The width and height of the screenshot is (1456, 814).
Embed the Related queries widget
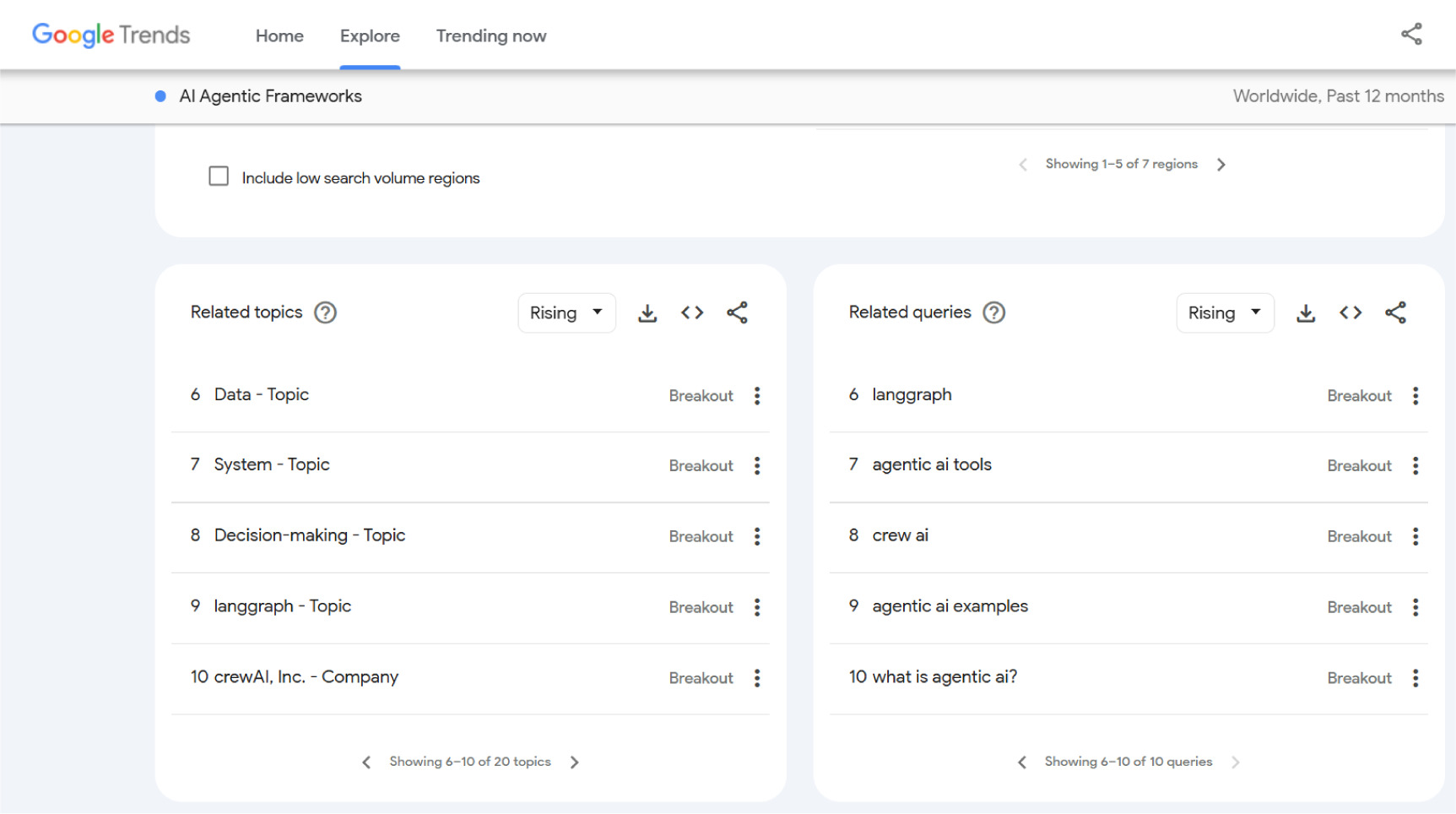(1350, 313)
